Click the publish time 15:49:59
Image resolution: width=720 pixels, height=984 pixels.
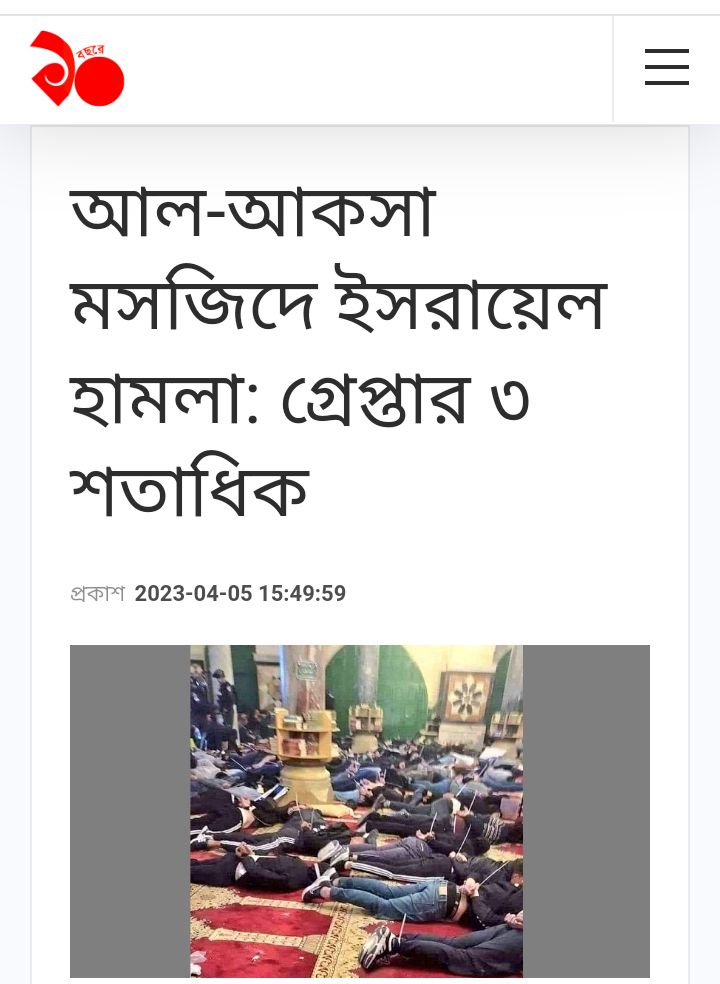(x=303, y=593)
